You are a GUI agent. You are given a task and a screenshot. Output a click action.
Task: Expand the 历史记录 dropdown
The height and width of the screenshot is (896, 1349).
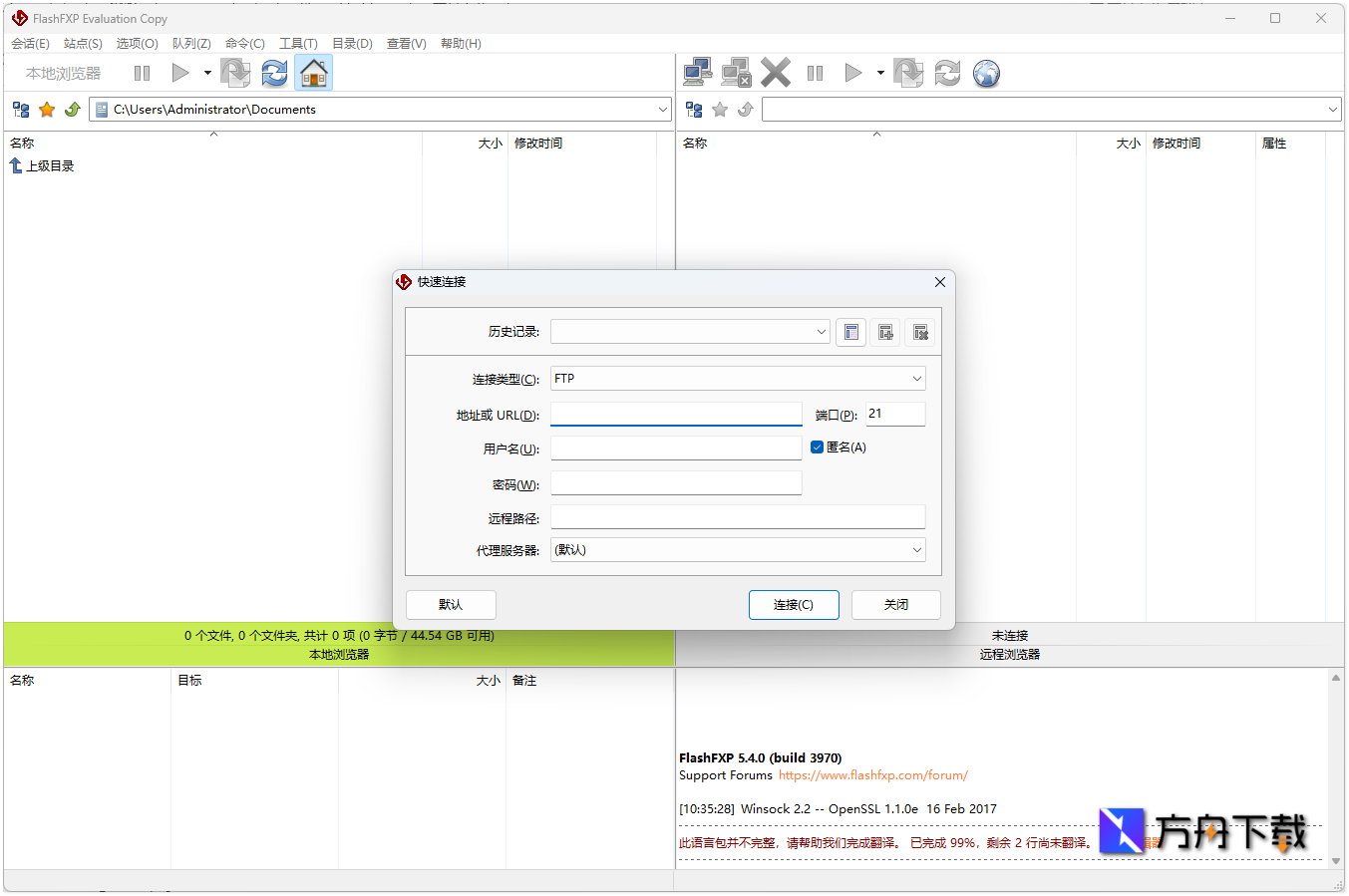pyautogui.click(x=822, y=332)
